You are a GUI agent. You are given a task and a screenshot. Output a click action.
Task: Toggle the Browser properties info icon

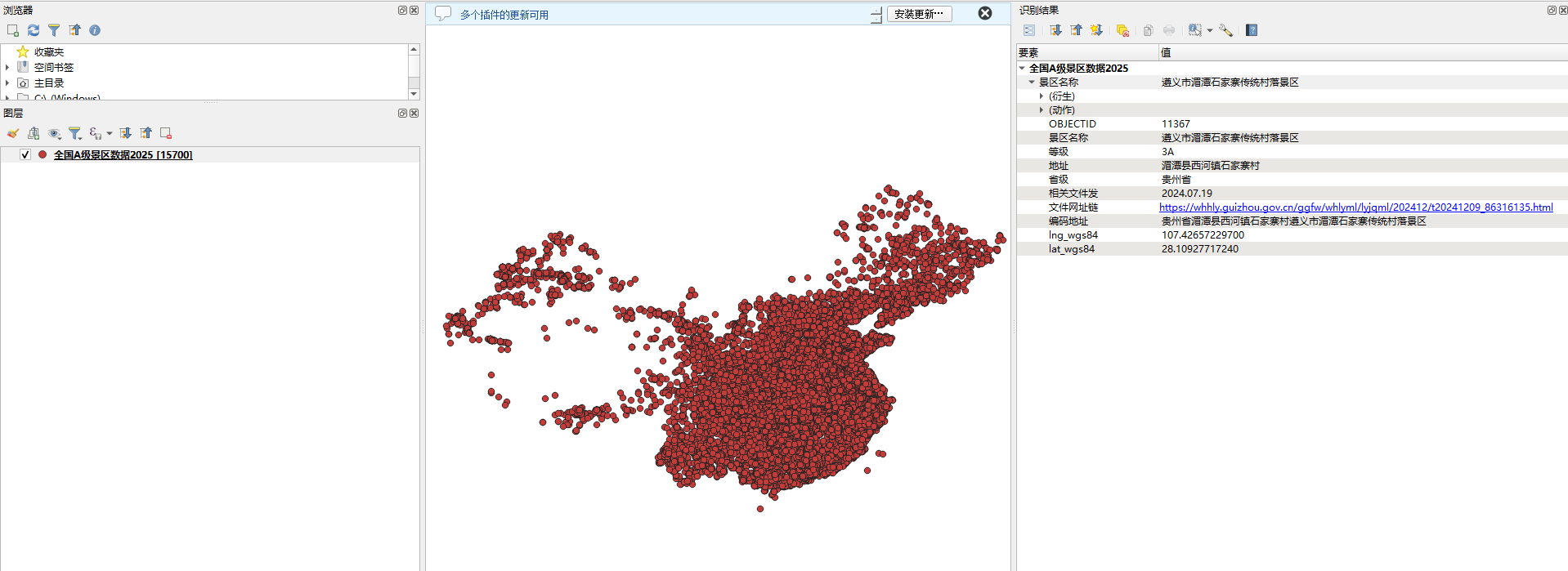(x=95, y=30)
